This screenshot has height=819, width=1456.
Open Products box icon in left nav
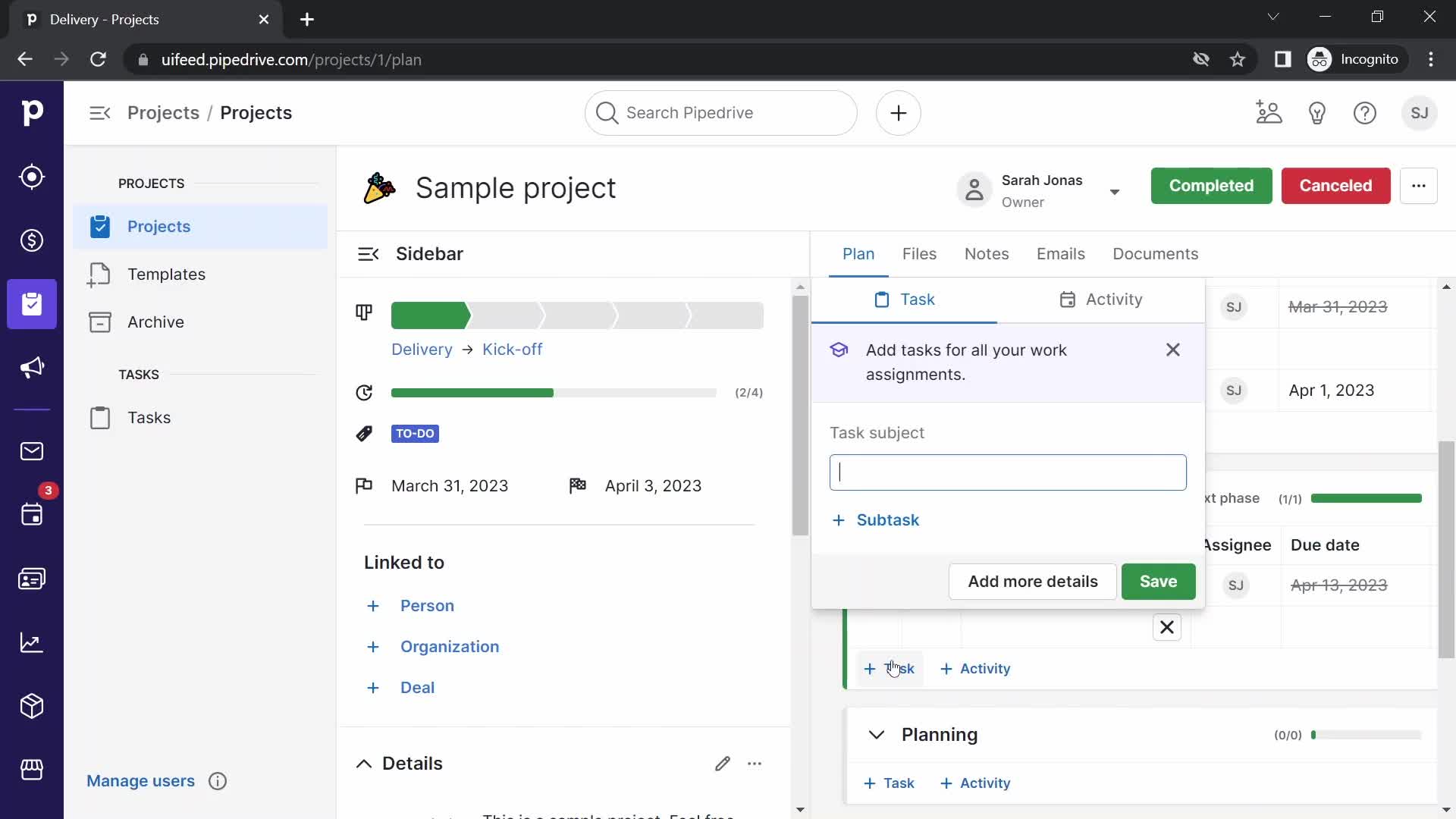click(x=32, y=706)
